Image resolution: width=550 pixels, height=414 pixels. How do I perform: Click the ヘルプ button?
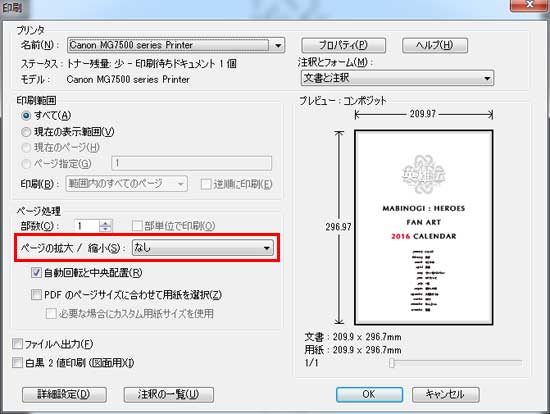[x=435, y=45]
